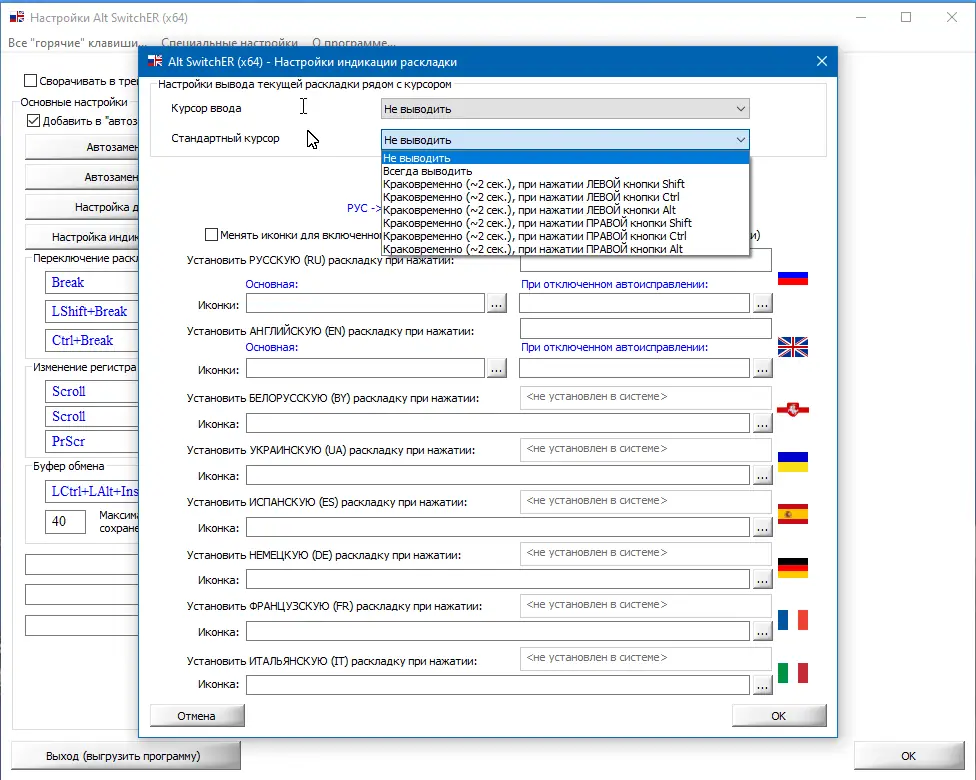
Task: Toggle 'Сворачивать в трей' checkbox in main window
Action: click(30, 80)
